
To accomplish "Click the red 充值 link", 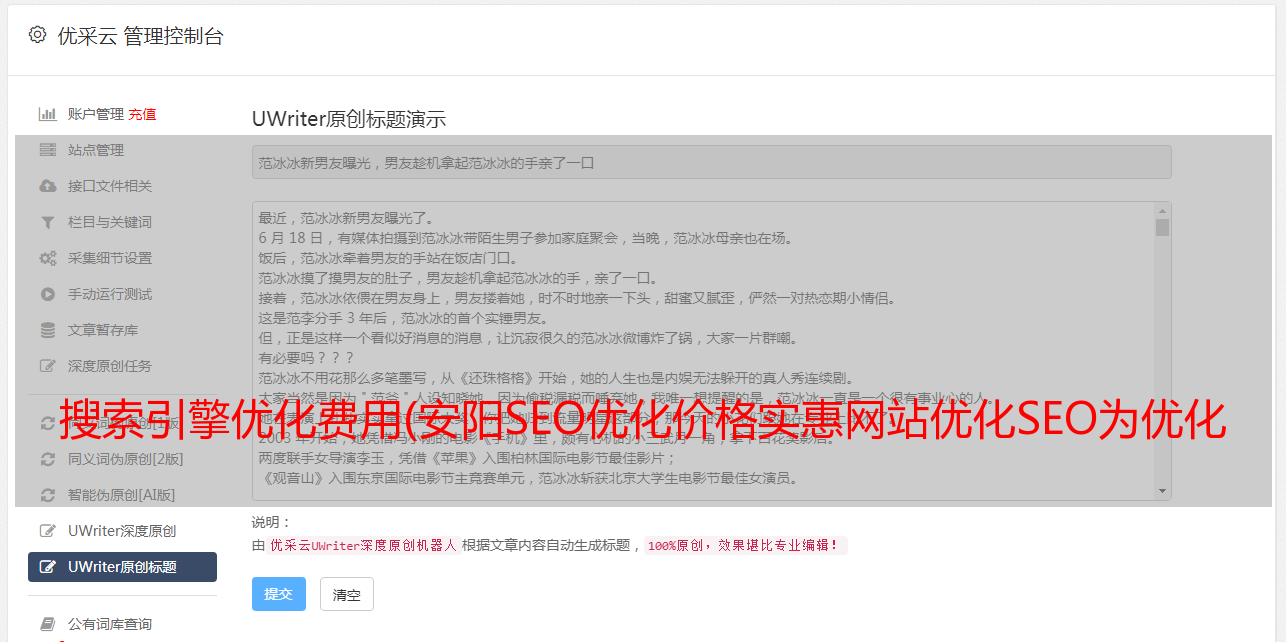I will point(142,114).
